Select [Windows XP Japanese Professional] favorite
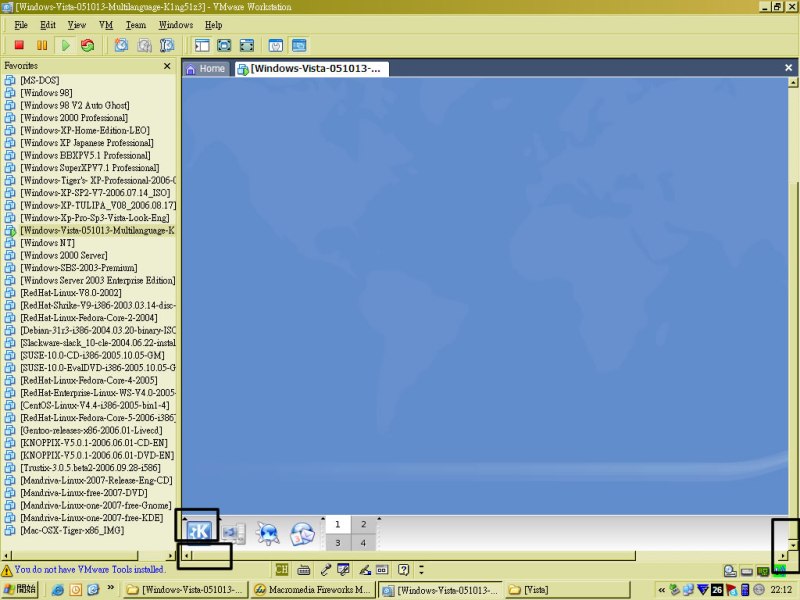 click(x=87, y=143)
